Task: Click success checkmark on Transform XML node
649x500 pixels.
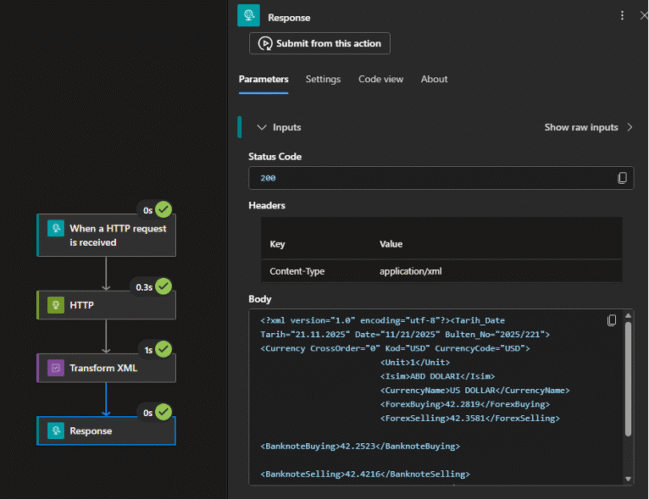Action: pos(163,349)
